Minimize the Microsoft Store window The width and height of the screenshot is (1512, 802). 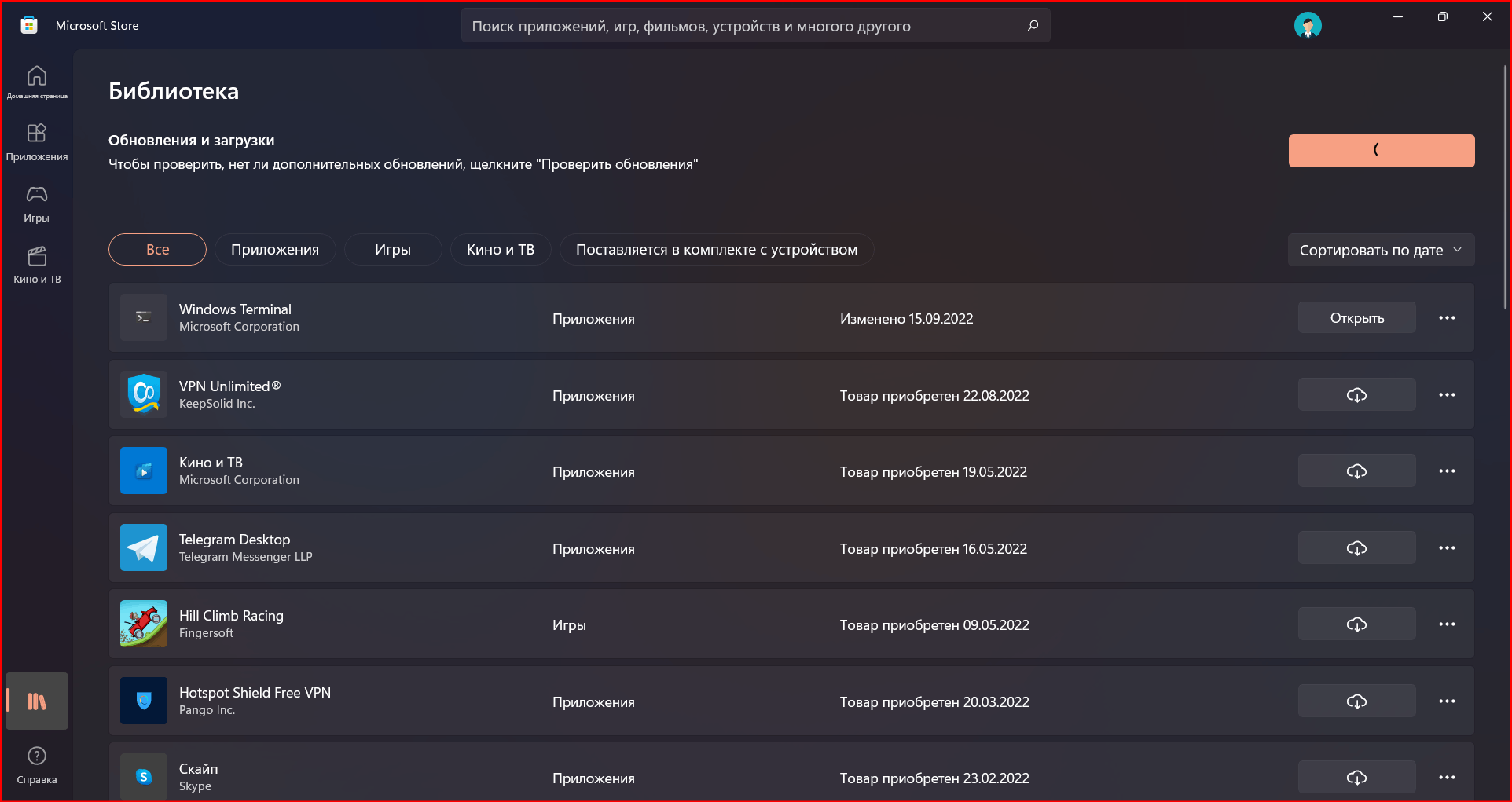pos(1398,17)
